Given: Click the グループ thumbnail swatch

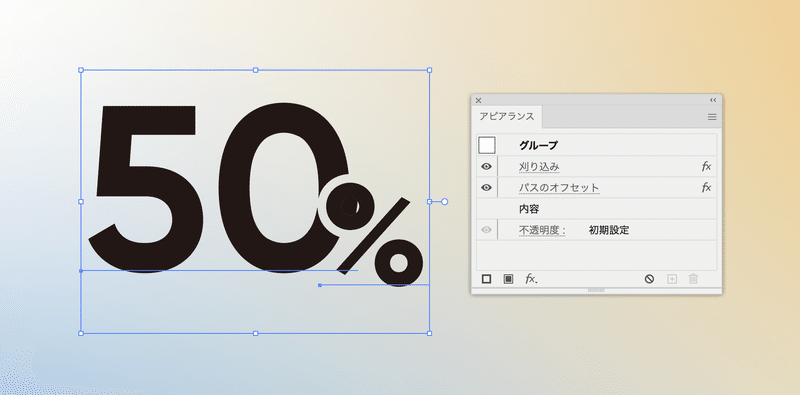Looking at the screenshot, I should coord(487,145).
